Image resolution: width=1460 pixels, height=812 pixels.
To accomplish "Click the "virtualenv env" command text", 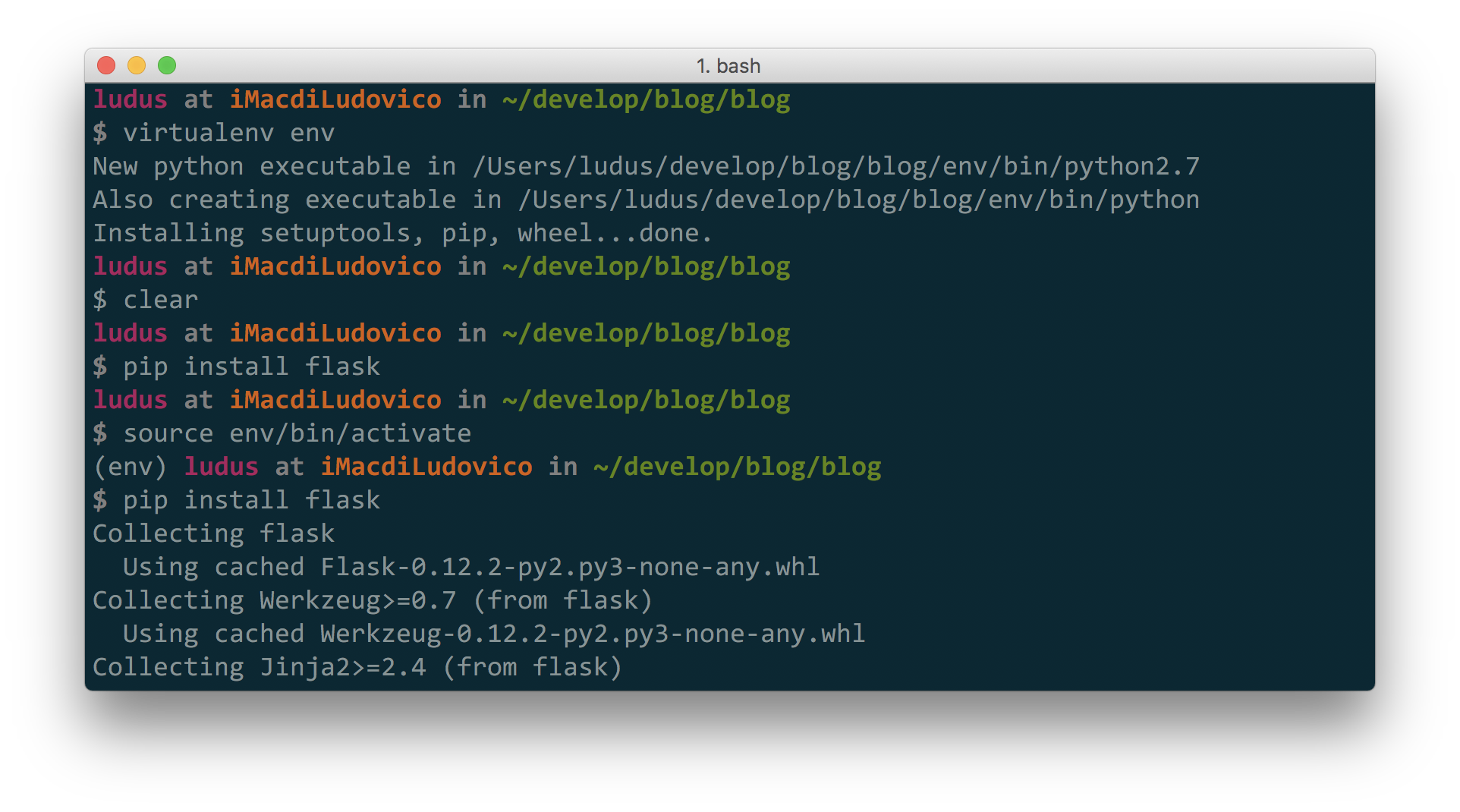I will (x=228, y=133).
